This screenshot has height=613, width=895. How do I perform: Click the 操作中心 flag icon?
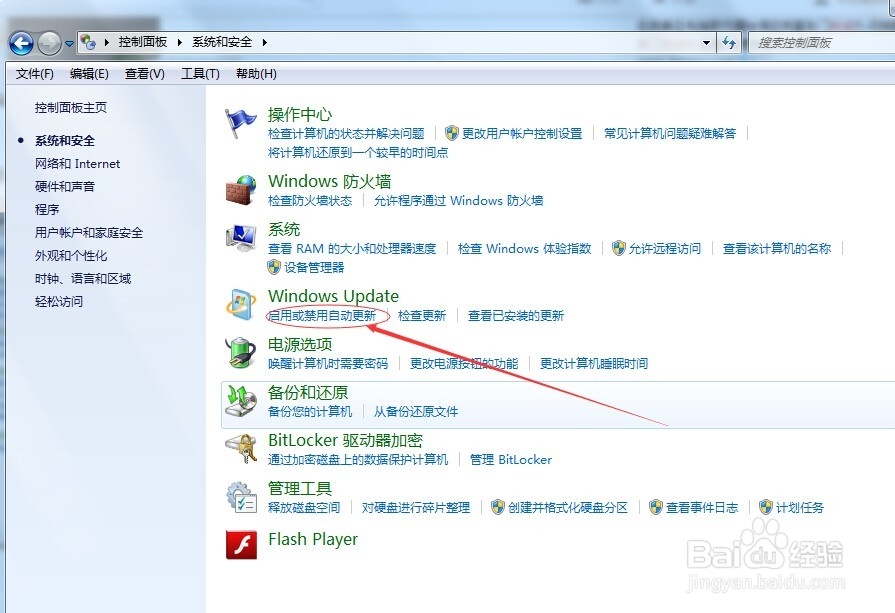(240, 123)
